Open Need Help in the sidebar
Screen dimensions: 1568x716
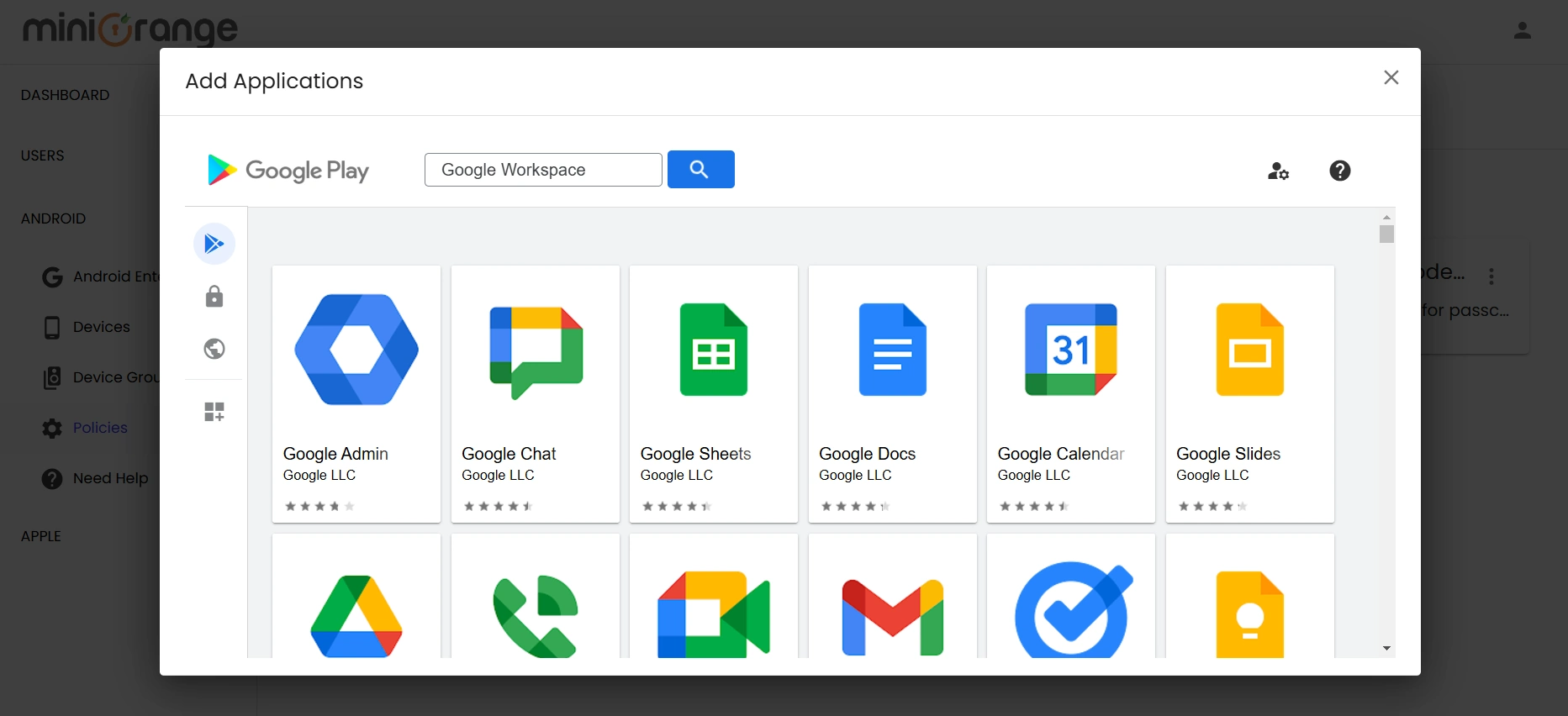[x=110, y=478]
